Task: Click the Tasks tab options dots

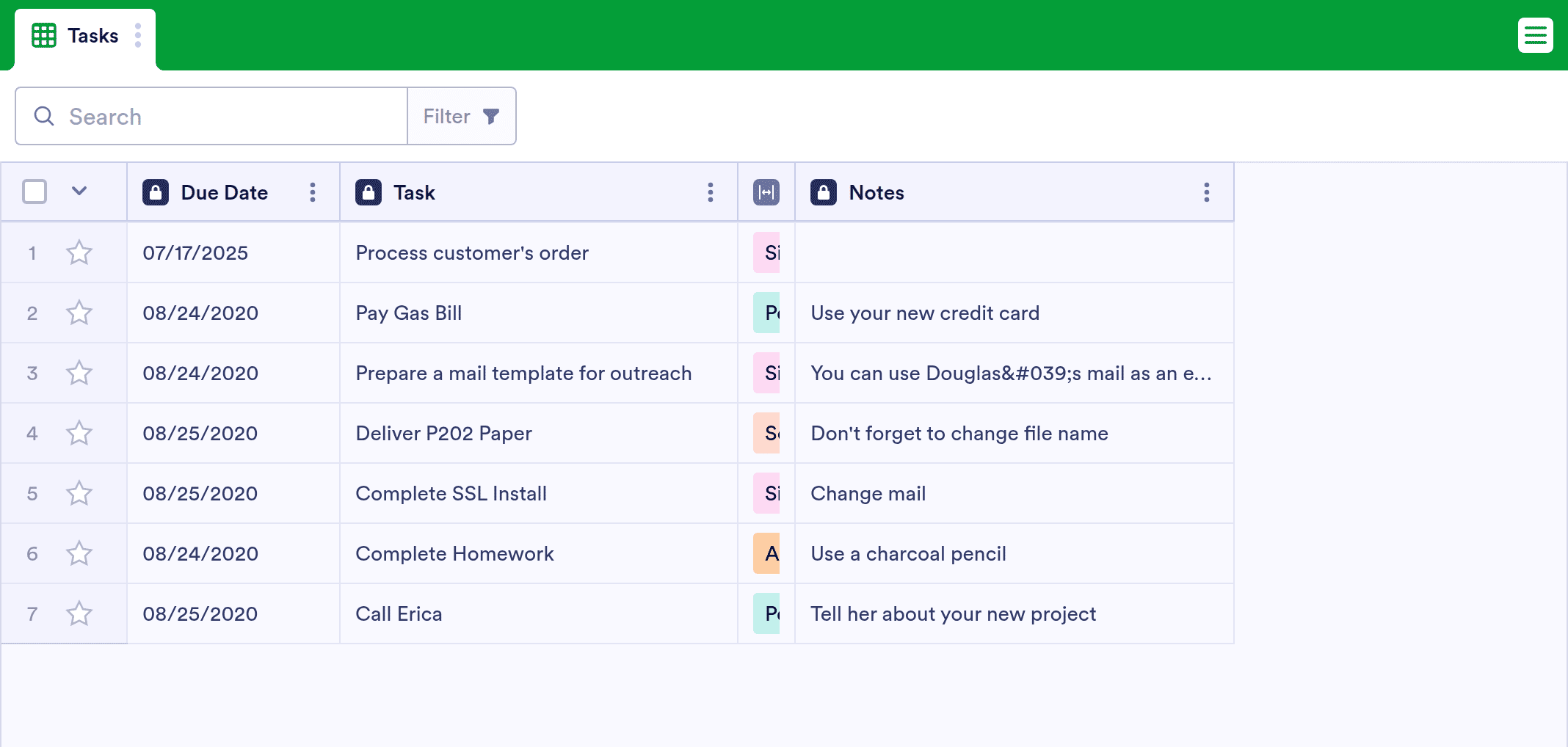Action: click(x=138, y=35)
